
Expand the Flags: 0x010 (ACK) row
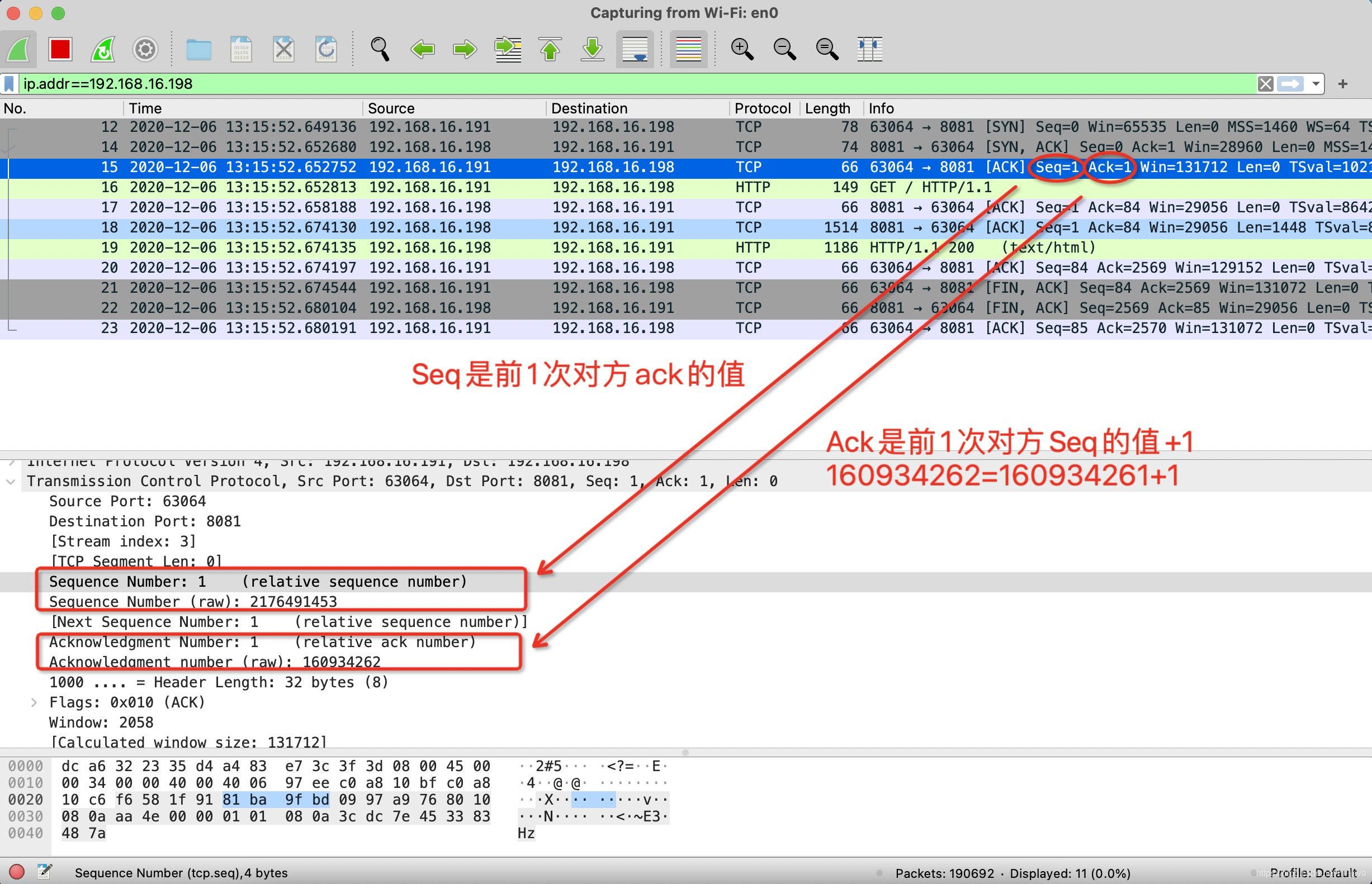point(34,702)
